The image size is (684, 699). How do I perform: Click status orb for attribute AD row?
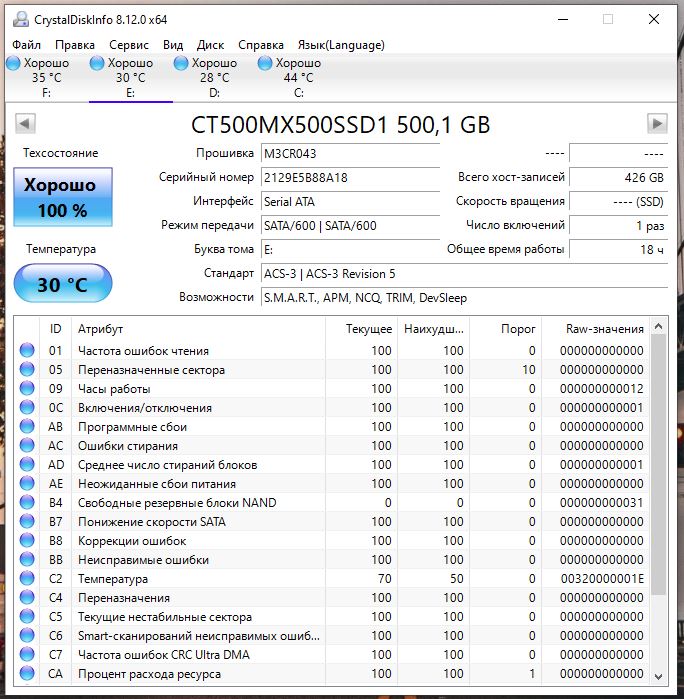point(27,465)
